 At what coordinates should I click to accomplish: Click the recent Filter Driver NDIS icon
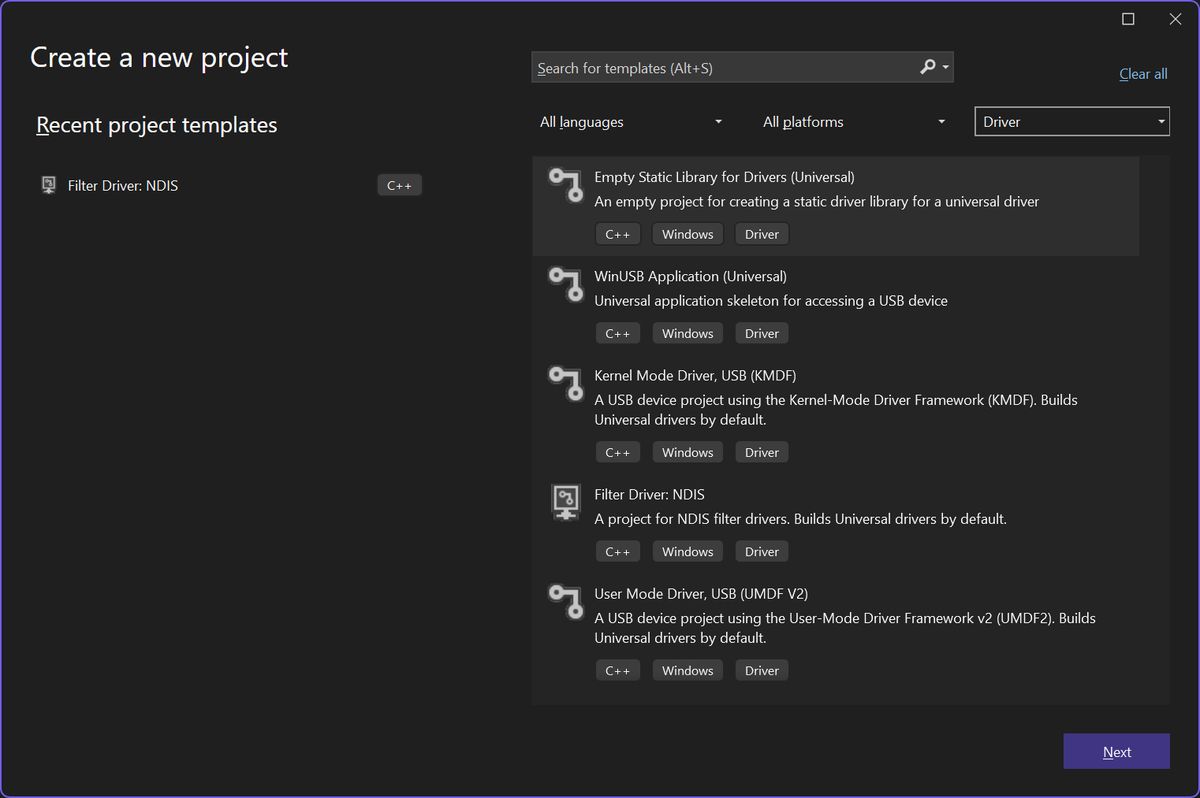click(x=48, y=185)
